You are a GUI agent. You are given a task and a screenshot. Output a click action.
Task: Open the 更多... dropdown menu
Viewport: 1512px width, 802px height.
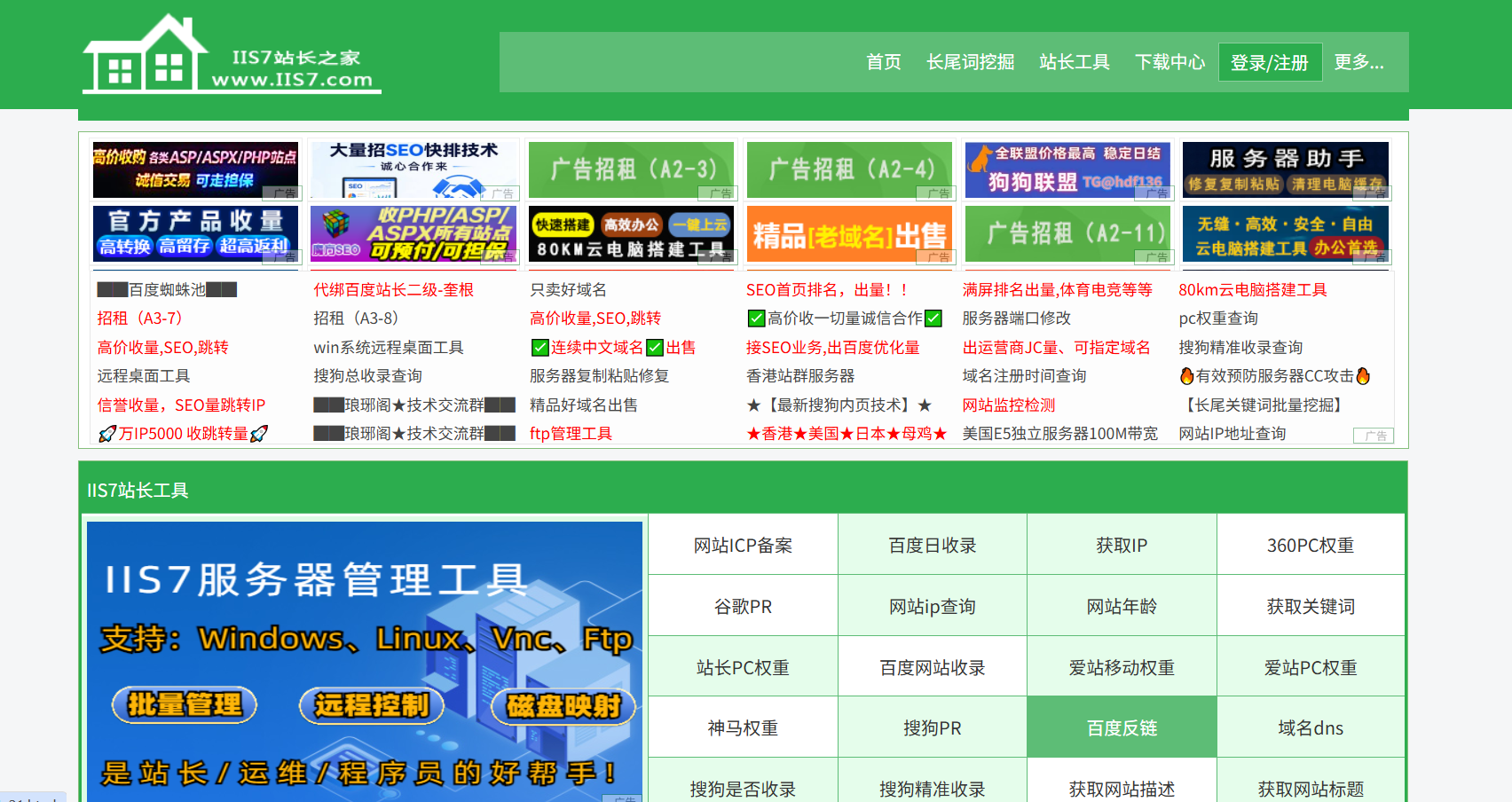[1358, 62]
